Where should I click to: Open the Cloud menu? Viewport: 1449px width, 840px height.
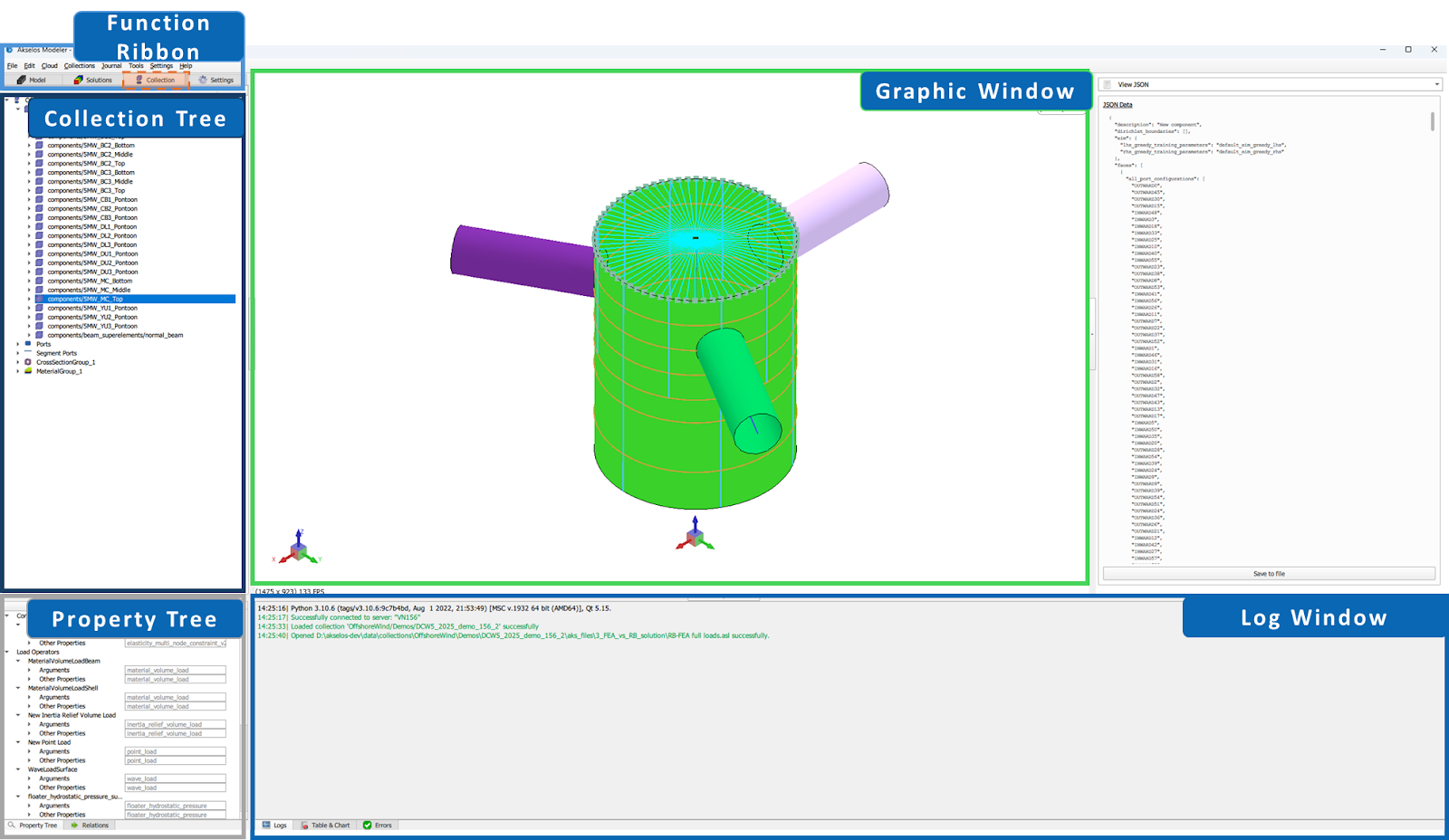point(50,65)
